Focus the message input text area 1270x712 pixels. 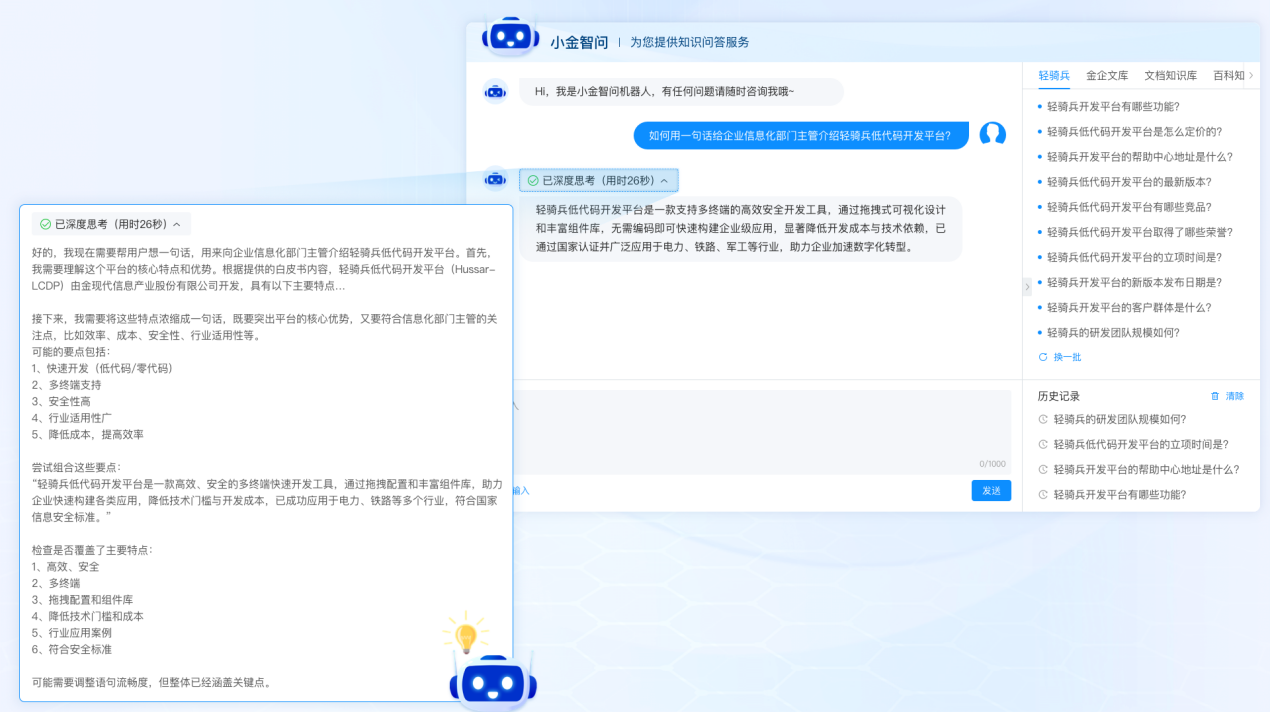pyautogui.click(x=760, y=425)
